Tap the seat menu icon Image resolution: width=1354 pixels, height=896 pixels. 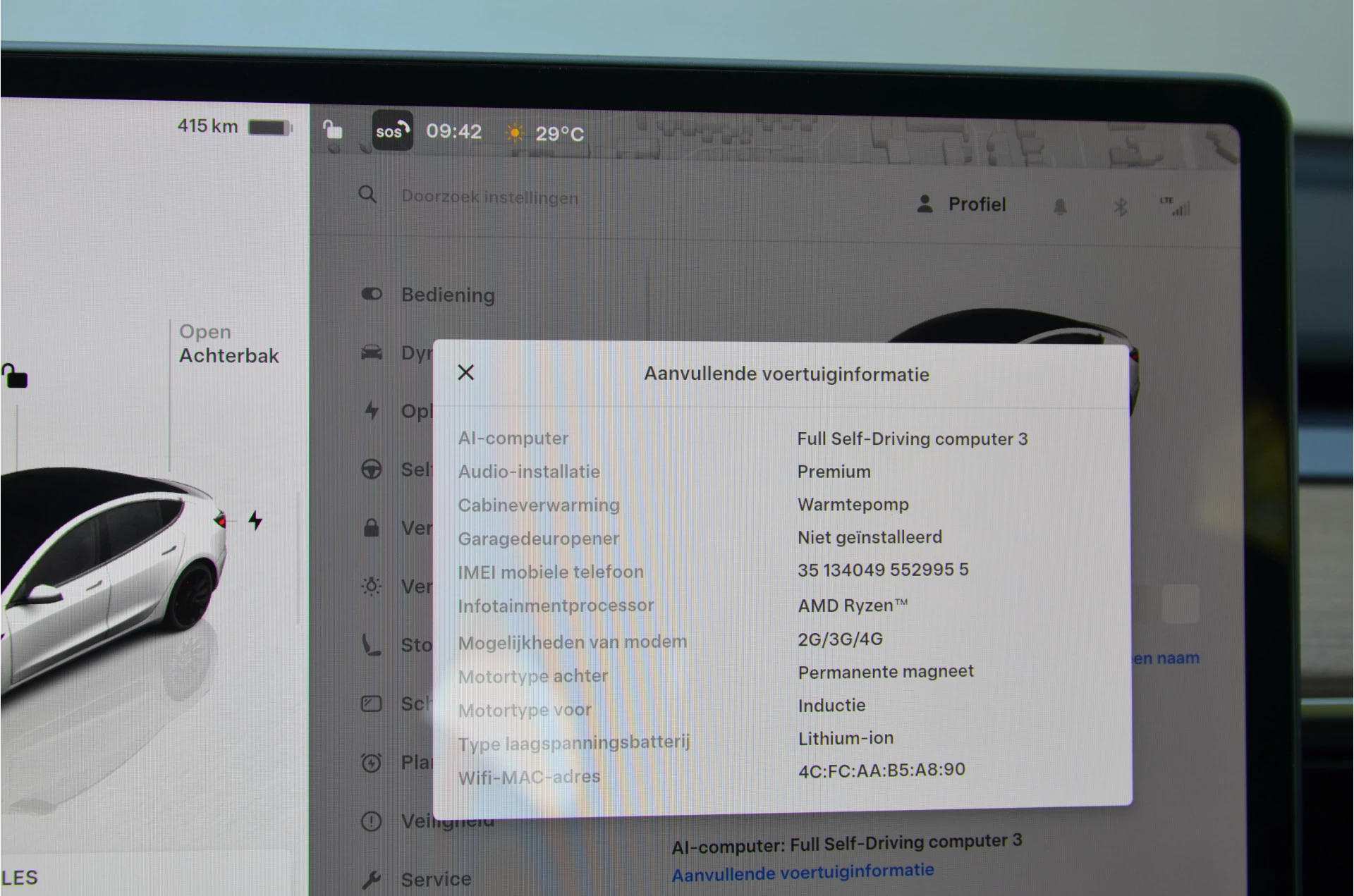pyautogui.click(x=372, y=644)
